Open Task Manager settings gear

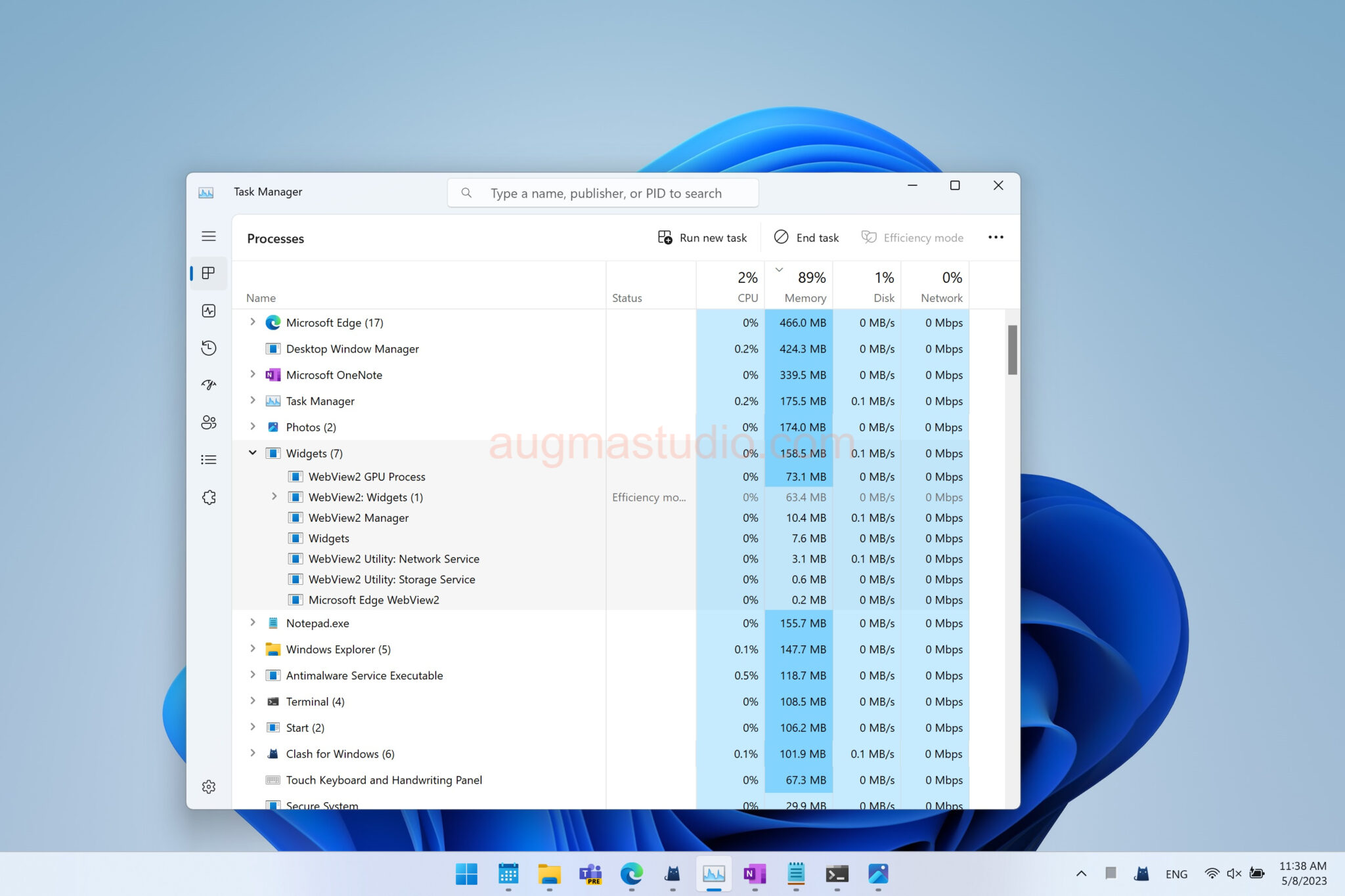click(209, 786)
